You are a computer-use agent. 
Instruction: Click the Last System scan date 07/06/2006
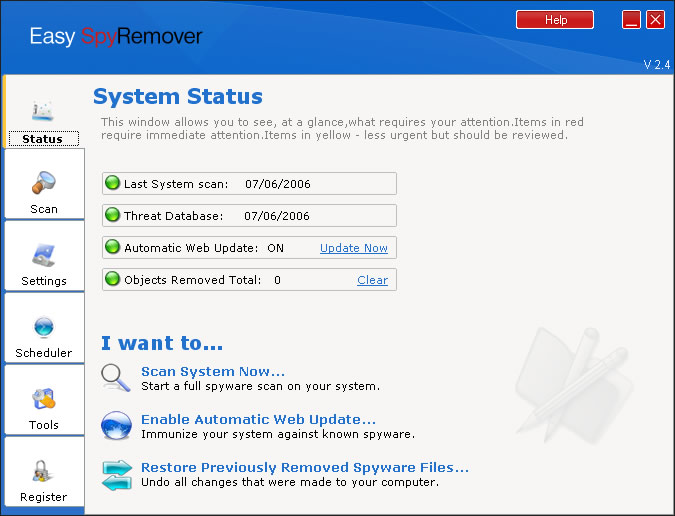[278, 184]
